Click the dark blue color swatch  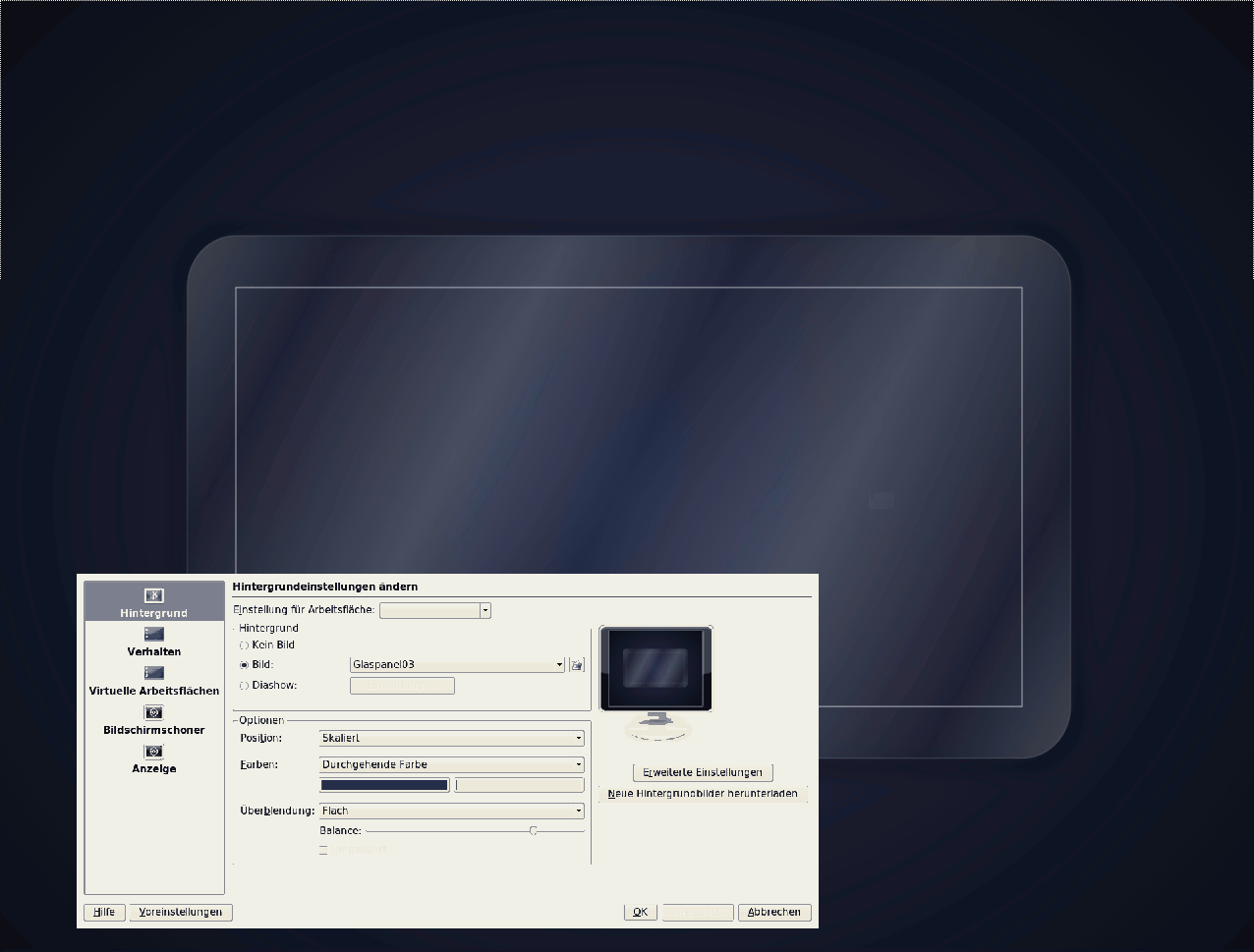coord(384,785)
